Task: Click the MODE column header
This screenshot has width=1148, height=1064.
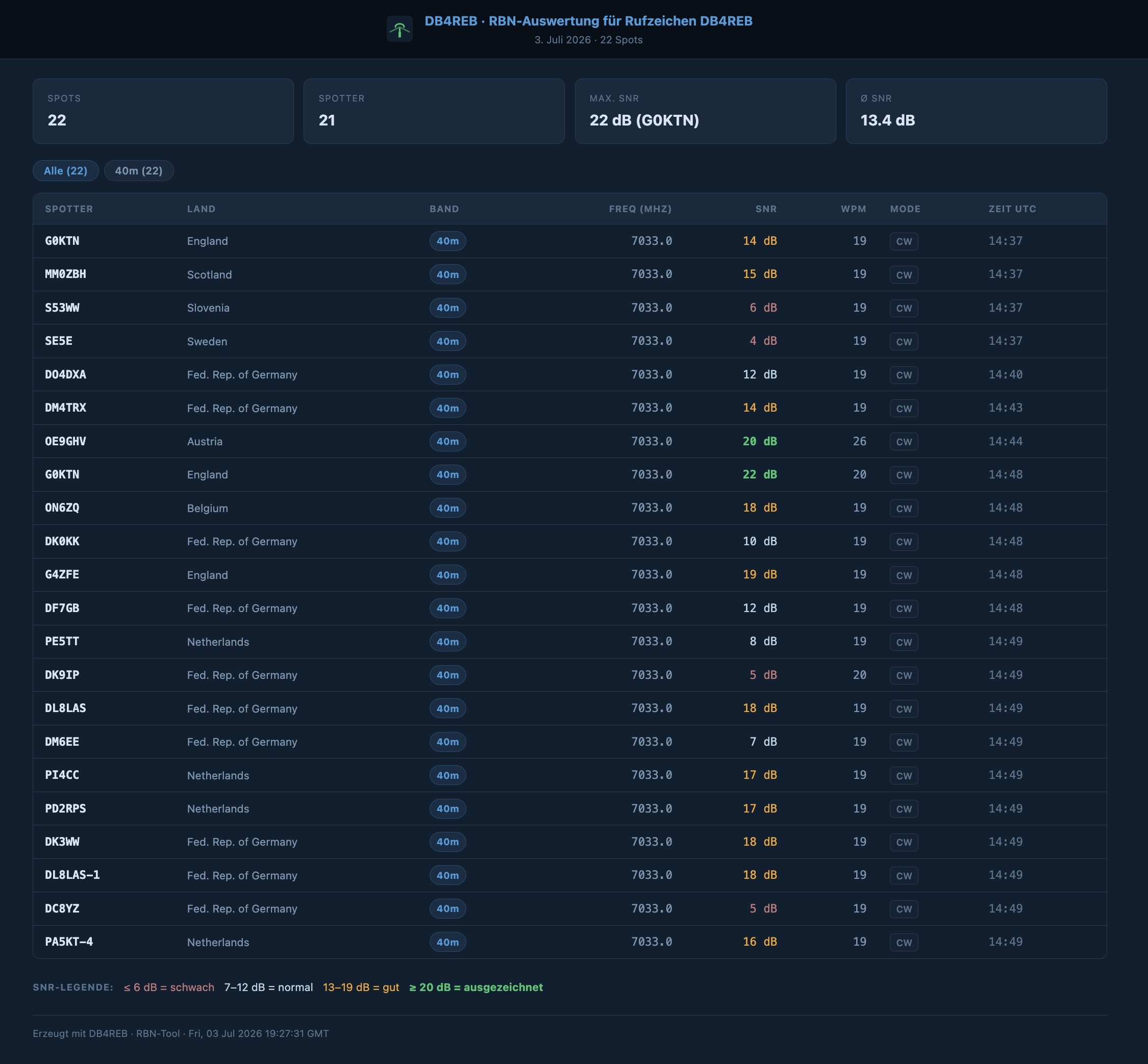Action: (x=905, y=209)
